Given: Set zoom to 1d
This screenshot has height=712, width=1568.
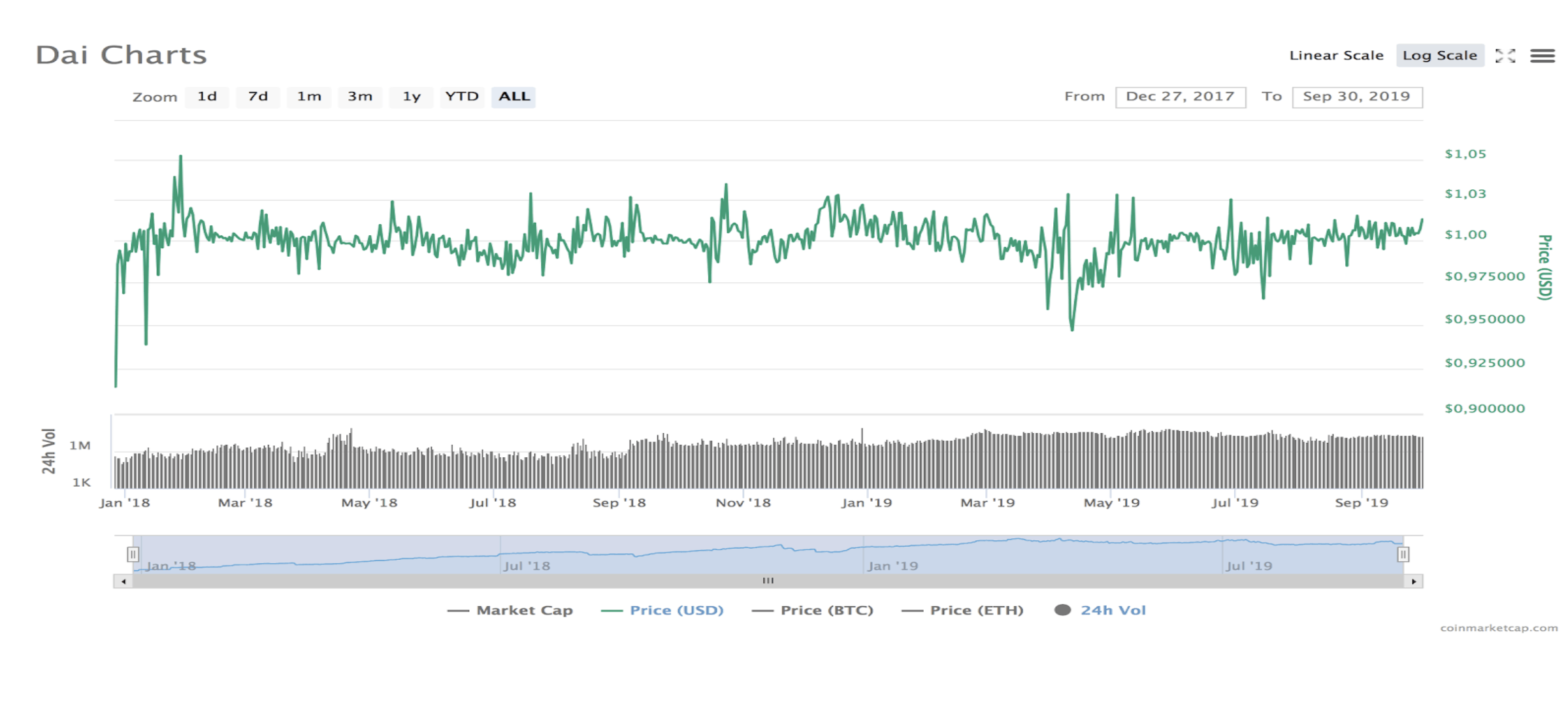Looking at the screenshot, I should click(207, 97).
